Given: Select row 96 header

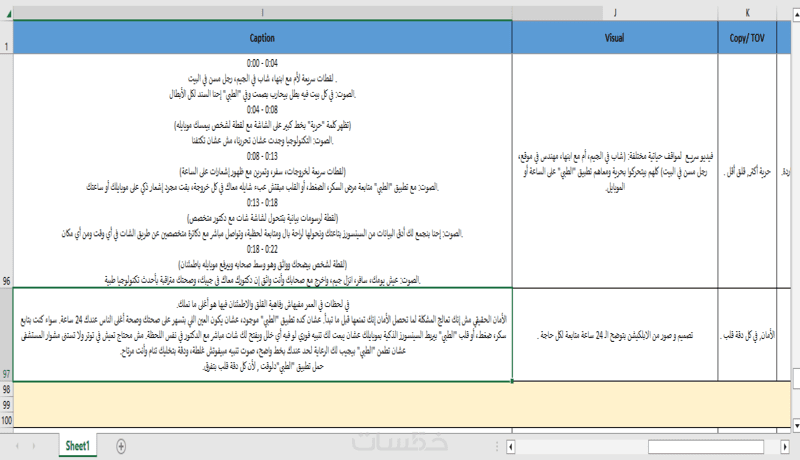Looking at the screenshot, I should tap(6, 171).
